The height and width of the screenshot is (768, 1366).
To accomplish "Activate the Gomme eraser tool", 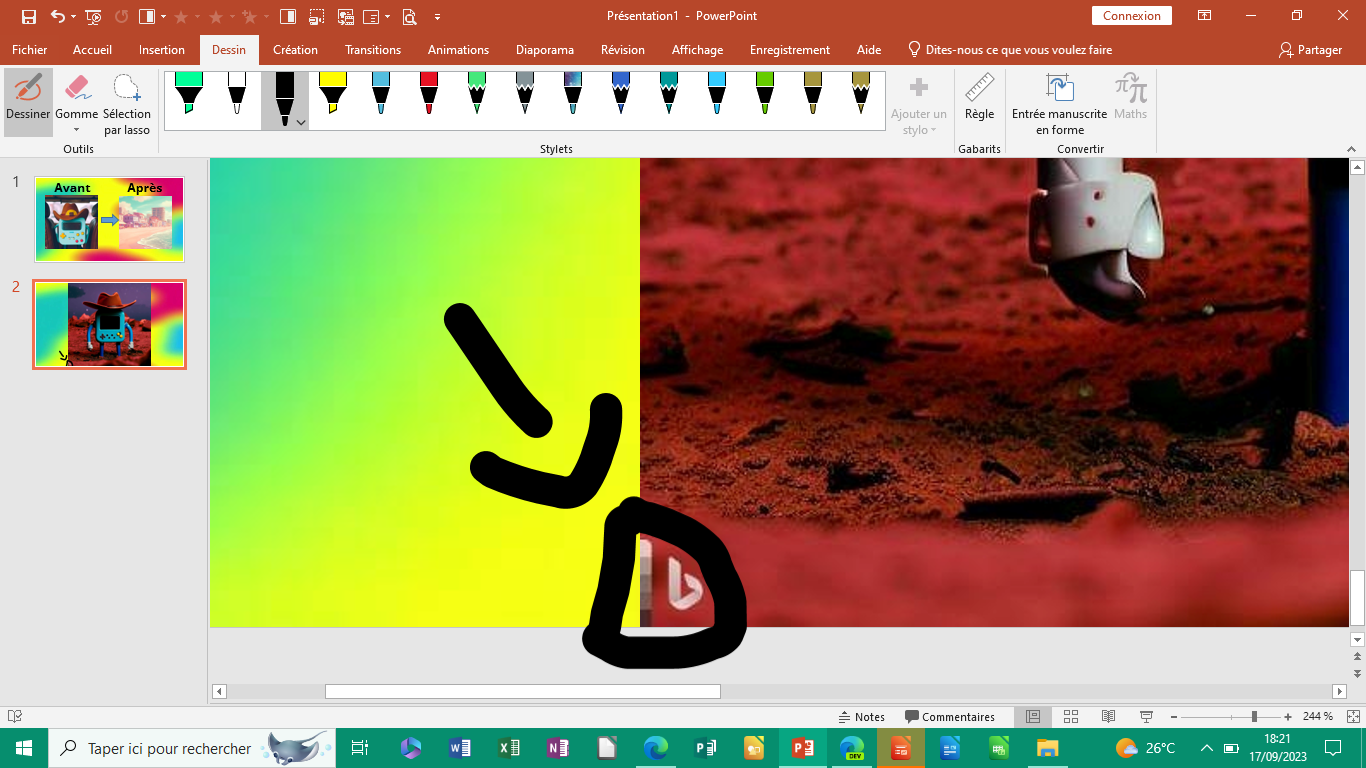I will pyautogui.click(x=77, y=91).
